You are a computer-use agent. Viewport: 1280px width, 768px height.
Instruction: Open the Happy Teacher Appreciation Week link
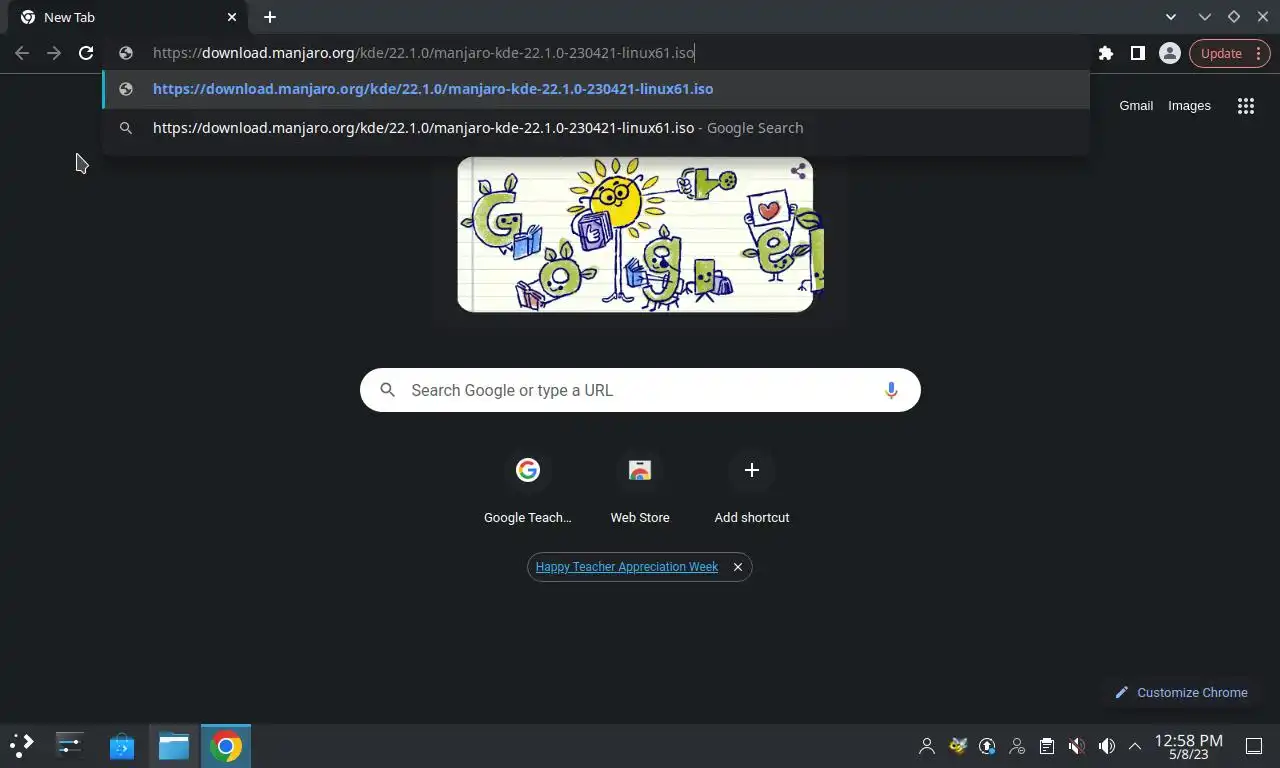click(x=626, y=567)
